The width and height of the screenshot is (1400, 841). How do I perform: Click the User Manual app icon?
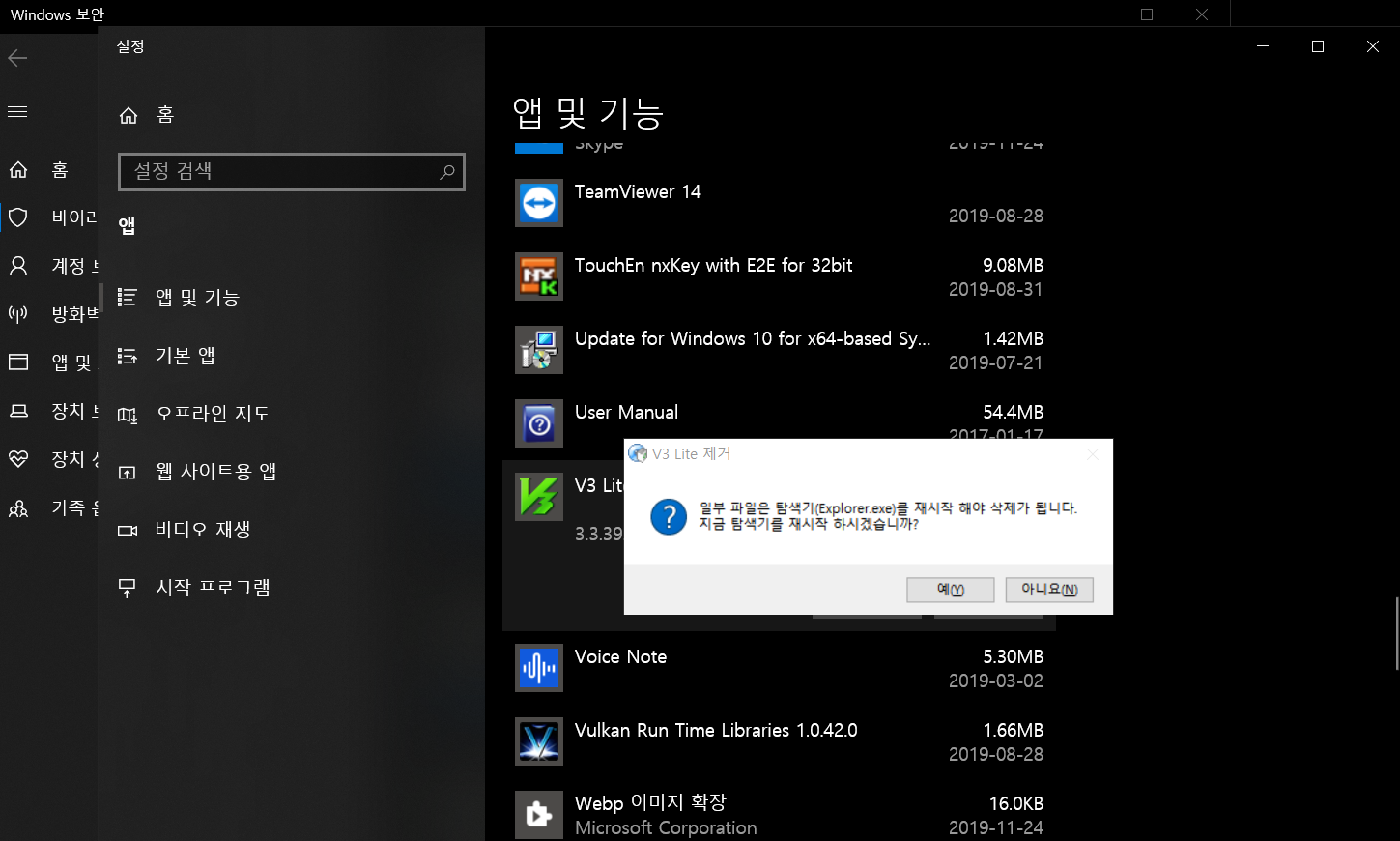[x=539, y=423]
